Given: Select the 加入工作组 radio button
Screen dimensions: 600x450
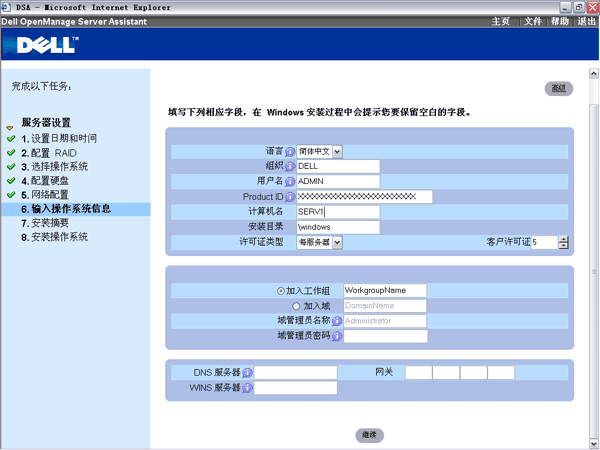Looking at the screenshot, I should (x=280, y=291).
